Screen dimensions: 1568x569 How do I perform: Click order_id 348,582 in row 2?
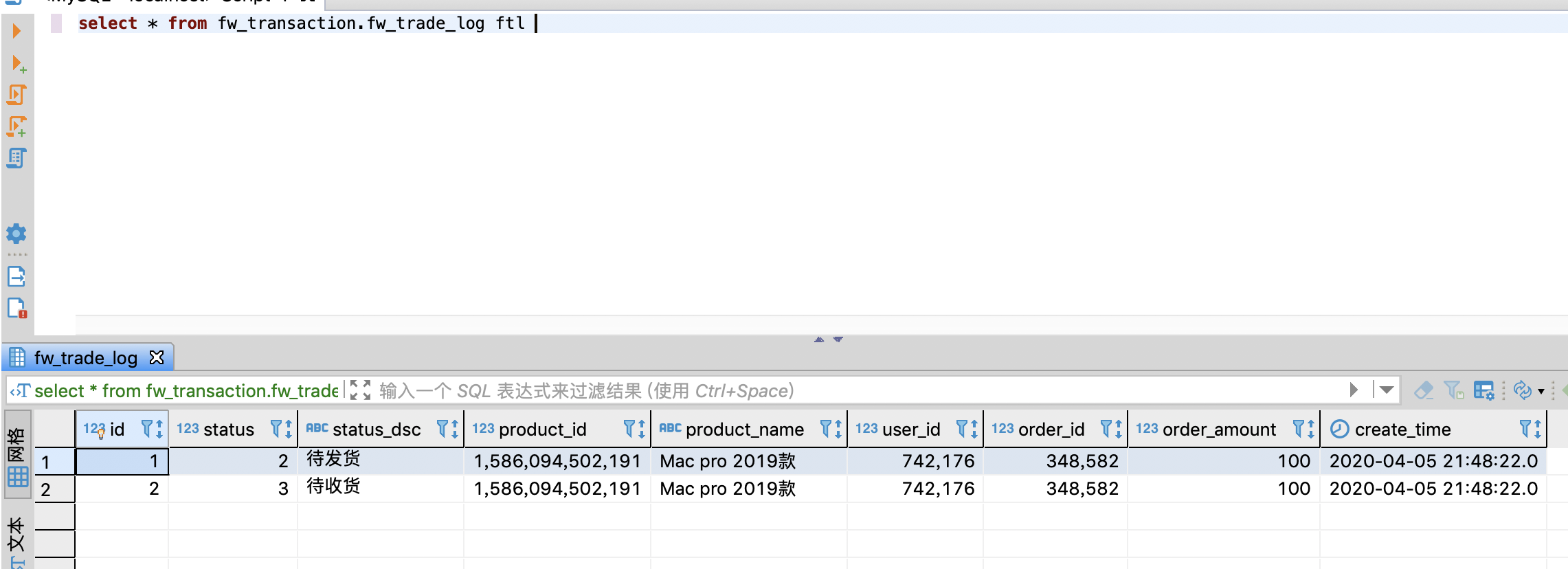point(1055,489)
